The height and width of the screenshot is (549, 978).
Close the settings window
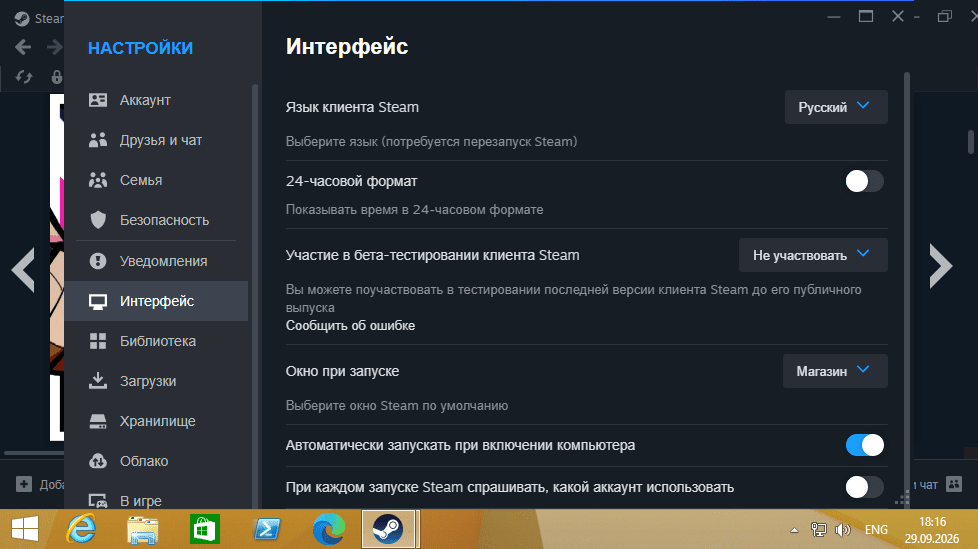(x=898, y=16)
